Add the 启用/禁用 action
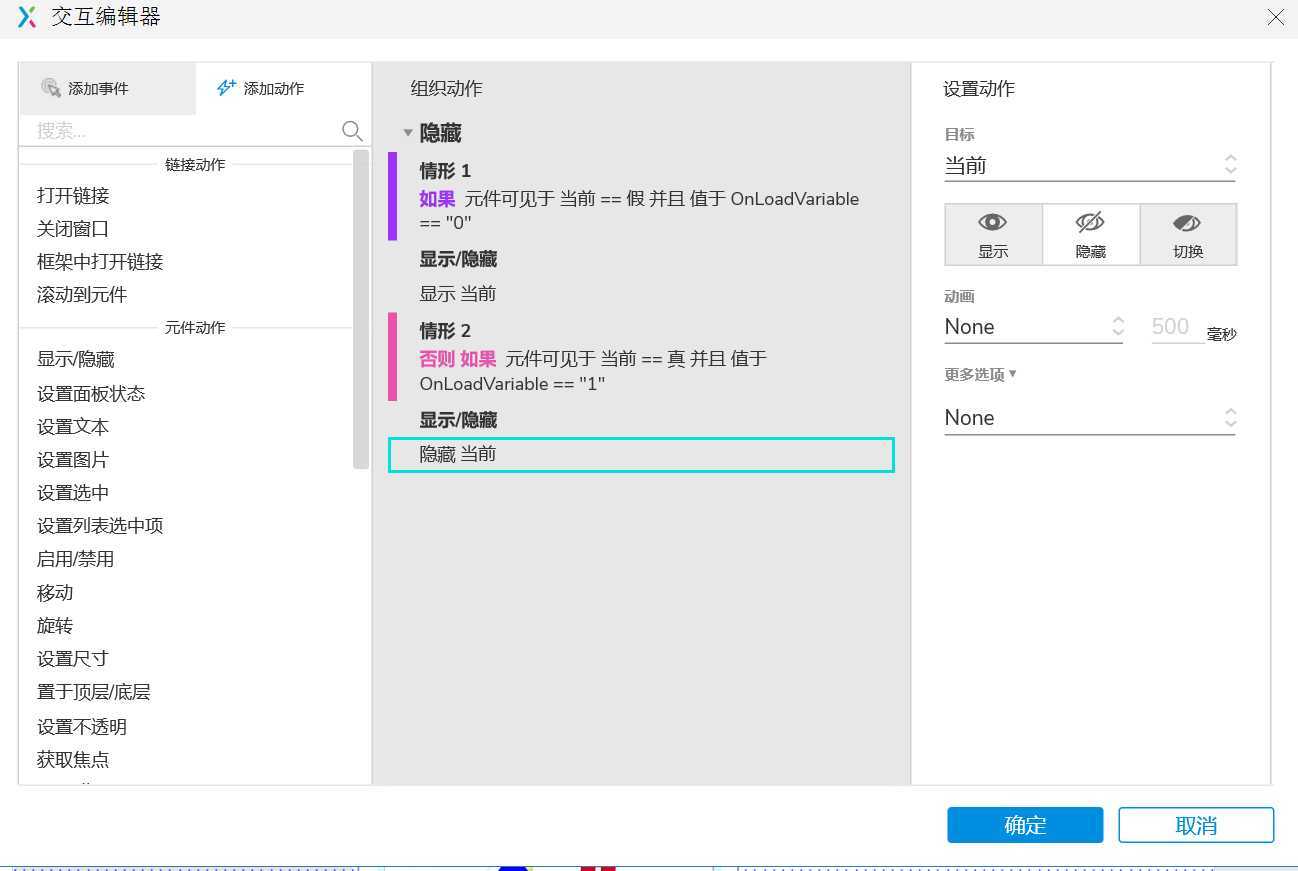This screenshot has height=871, width=1298. pos(76,559)
